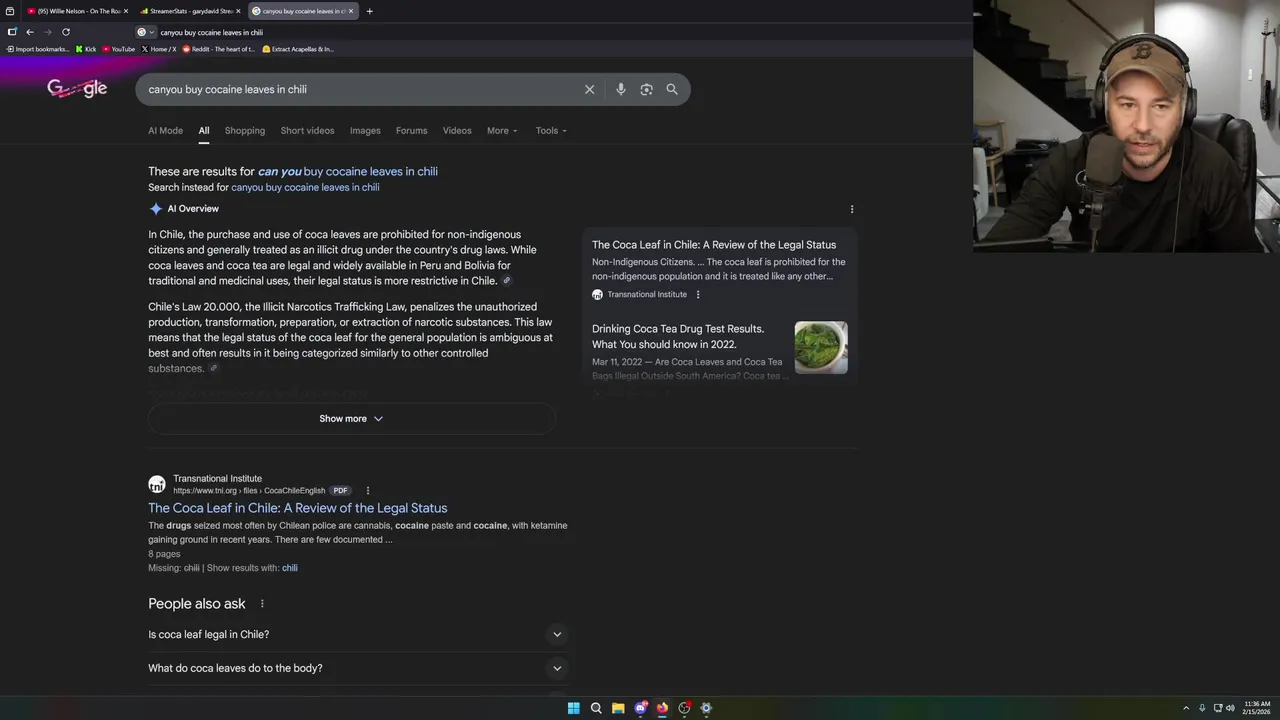1280x720 pixels.
Task: Click Import bookmarks button
Action: (x=39, y=49)
